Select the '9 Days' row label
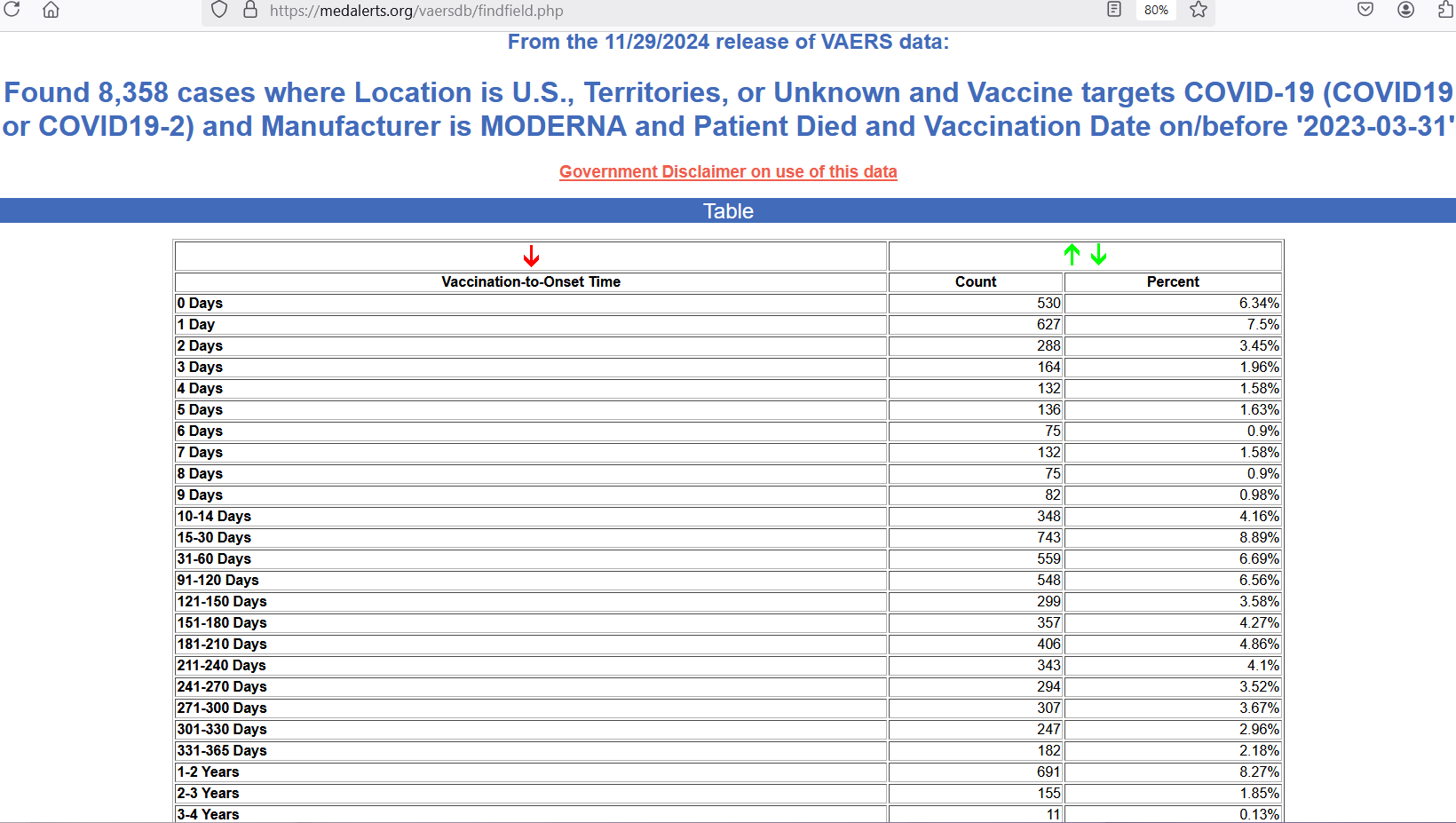This screenshot has width=1456, height=823. 200,495
